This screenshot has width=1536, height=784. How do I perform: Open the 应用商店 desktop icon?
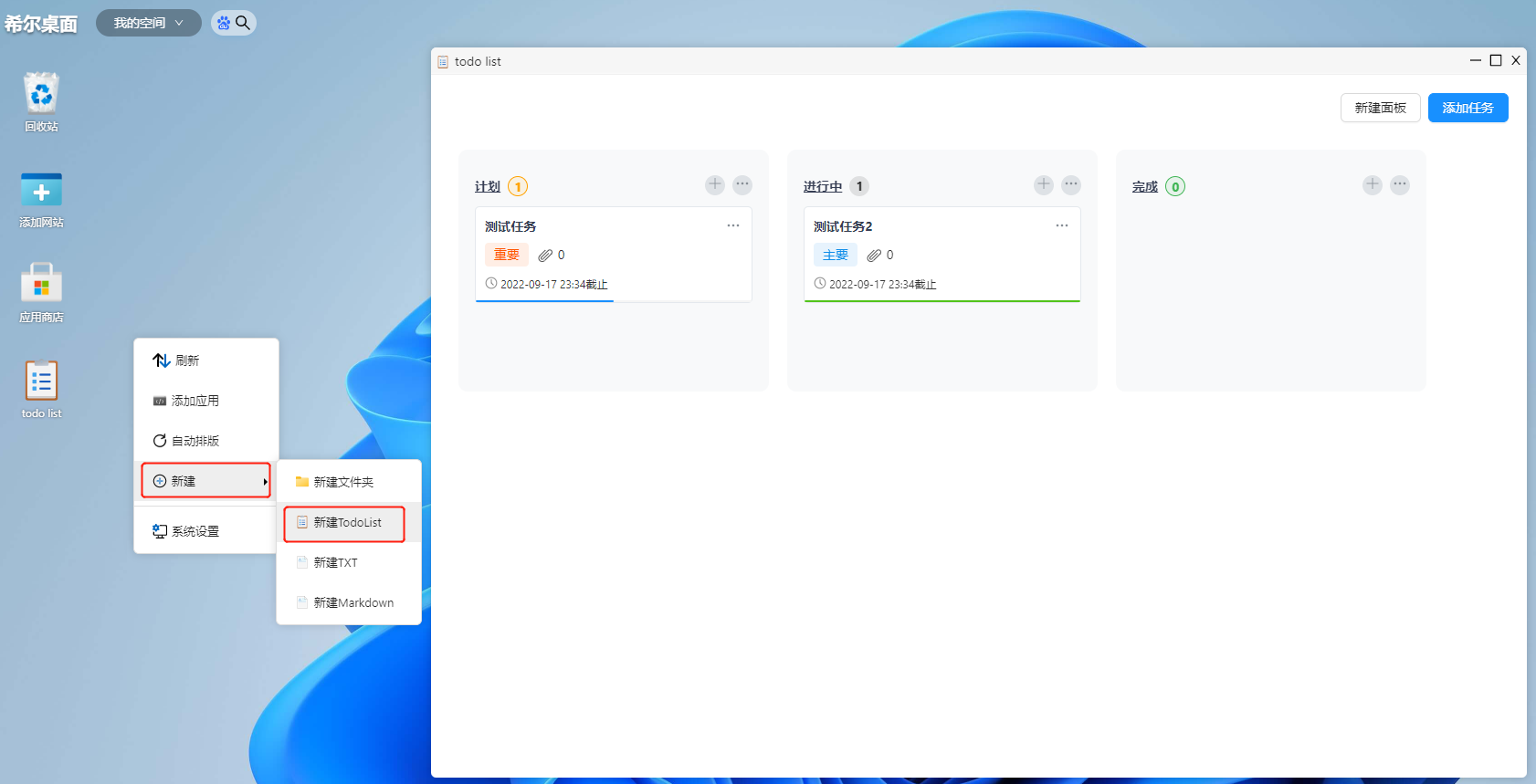41,294
